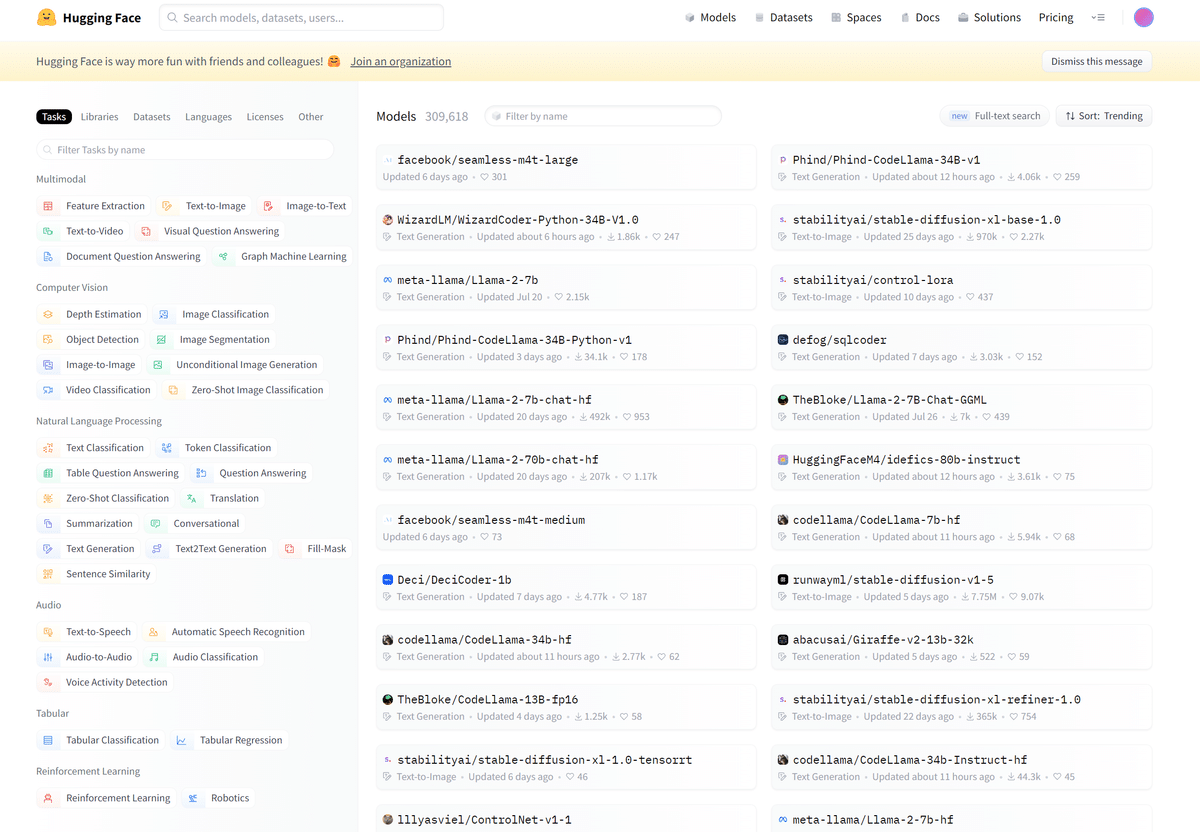Click the Image Segmentation icon
The image size is (1200, 832).
pos(161,339)
